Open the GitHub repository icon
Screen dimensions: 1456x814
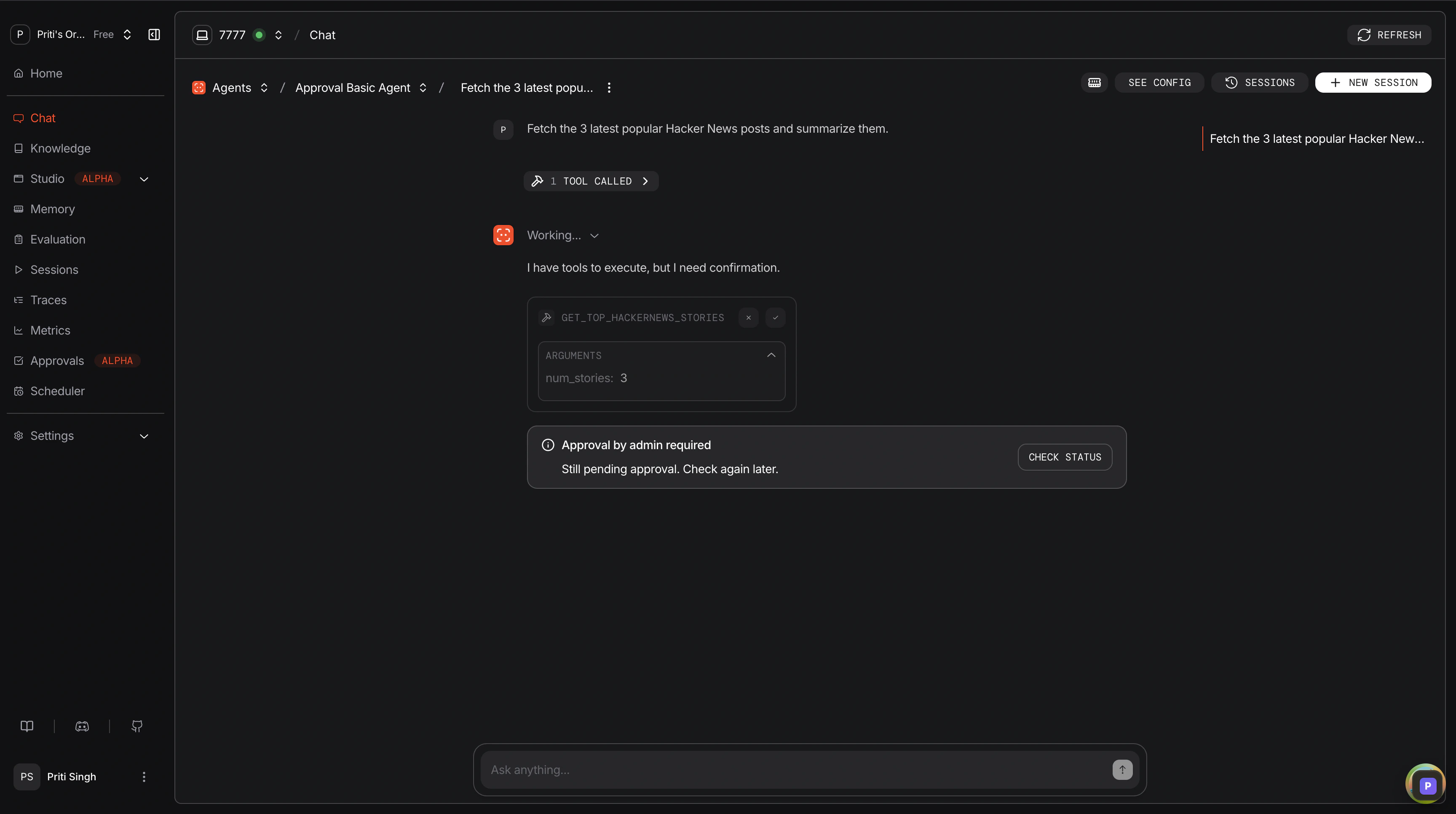(137, 726)
